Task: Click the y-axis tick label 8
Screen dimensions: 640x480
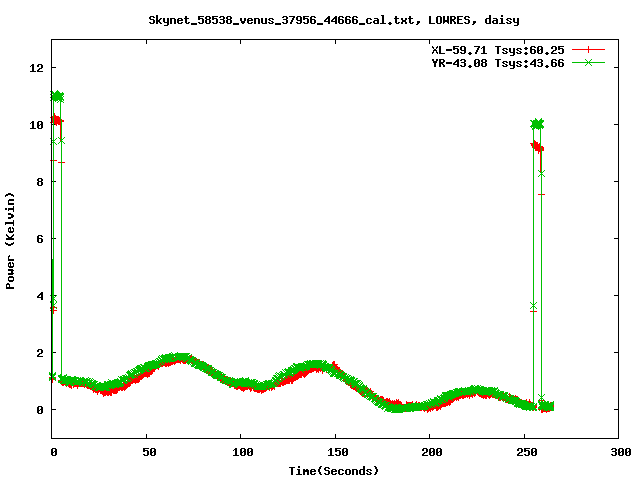Action: (40, 182)
